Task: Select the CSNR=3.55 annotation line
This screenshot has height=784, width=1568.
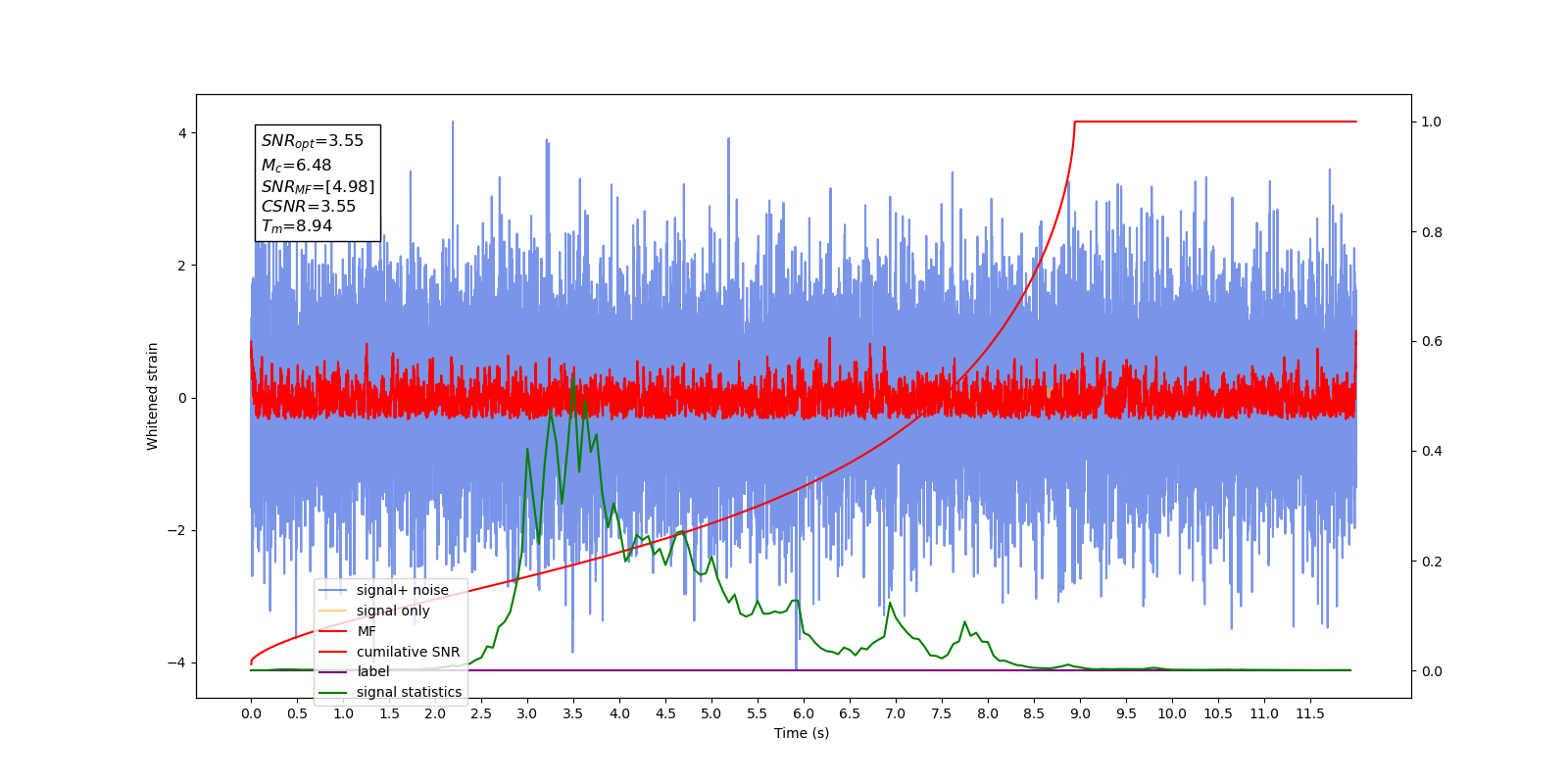Action: tap(309, 206)
